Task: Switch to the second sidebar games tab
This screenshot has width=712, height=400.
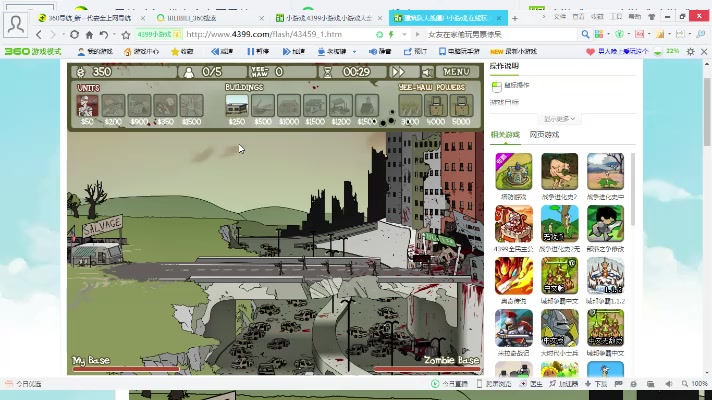Action: point(544,134)
